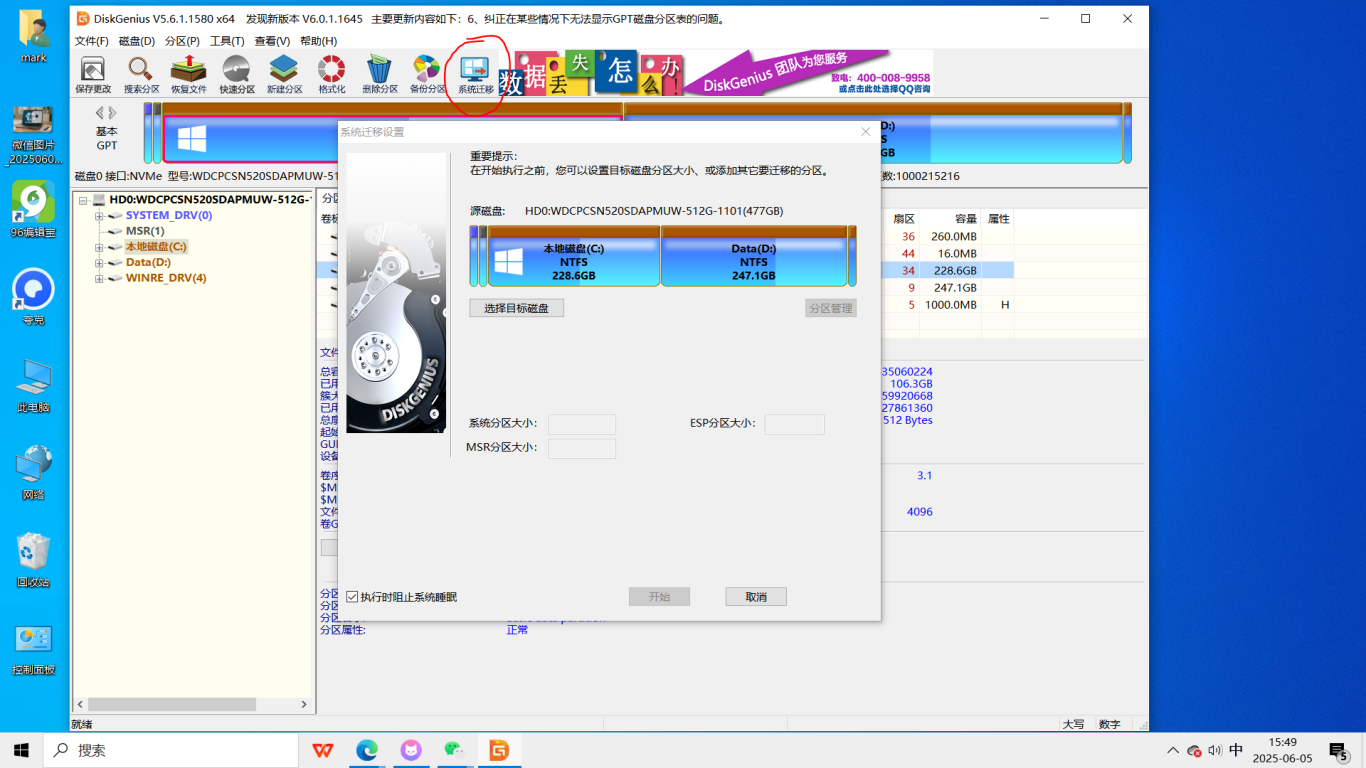Image resolution: width=1366 pixels, height=768 pixels.
Task: Select the 快速分区 quick partition icon
Action: pyautogui.click(x=237, y=75)
